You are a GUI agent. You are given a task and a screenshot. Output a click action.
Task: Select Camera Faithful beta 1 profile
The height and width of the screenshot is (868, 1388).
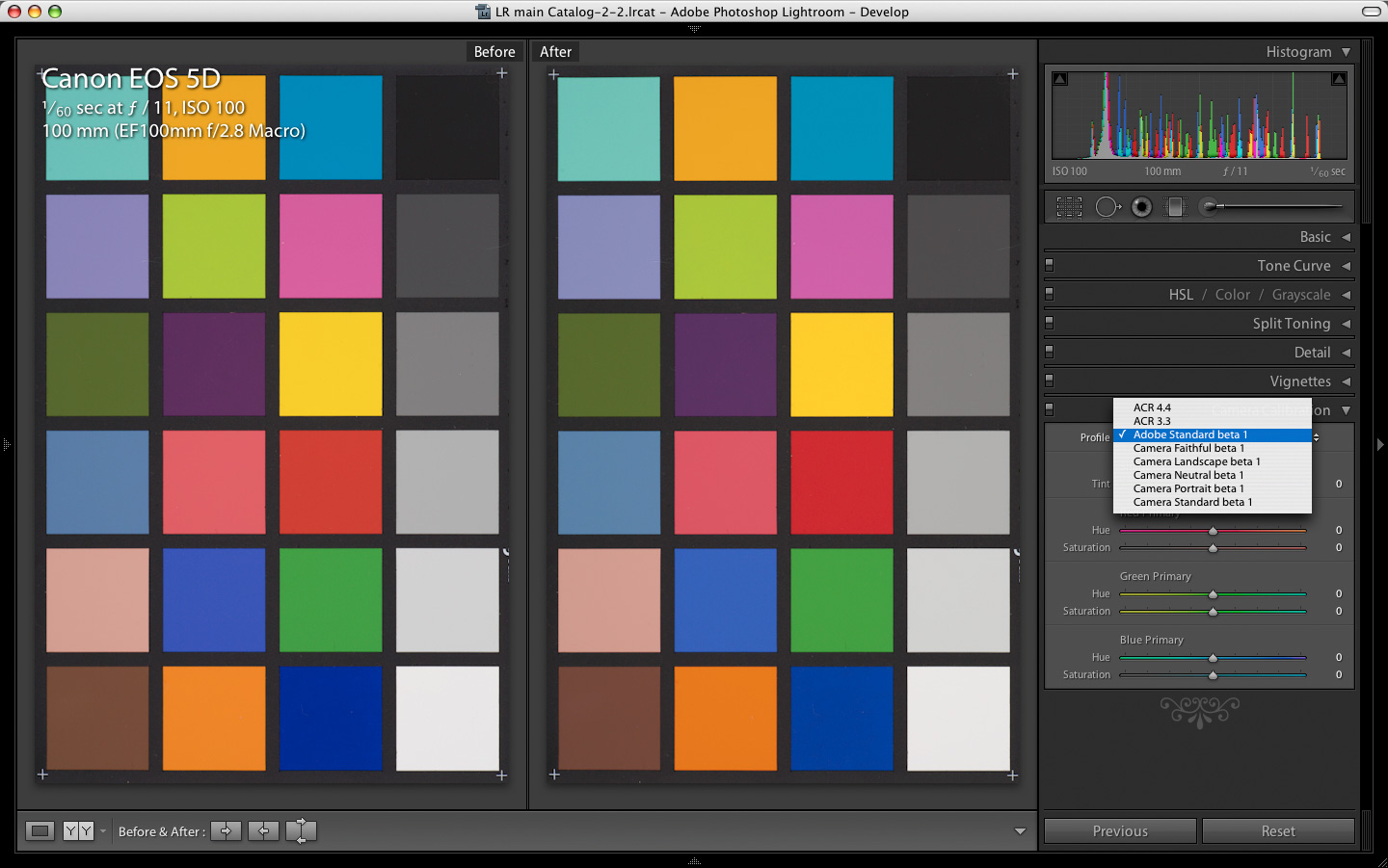pyautogui.click(x=1213, y=448)
